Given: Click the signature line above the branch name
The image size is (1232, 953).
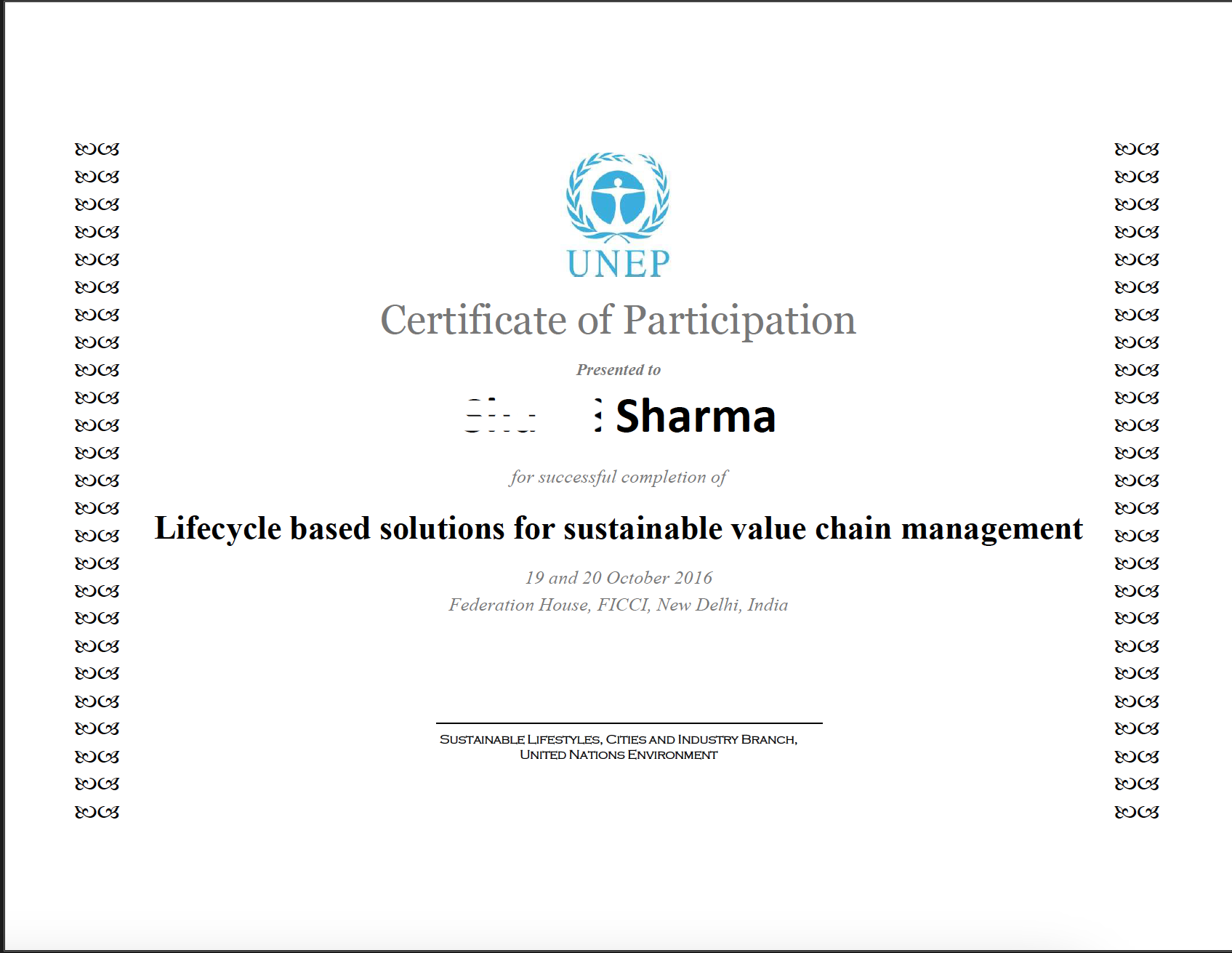Looking at the screenshot, I should pos(629,723).
